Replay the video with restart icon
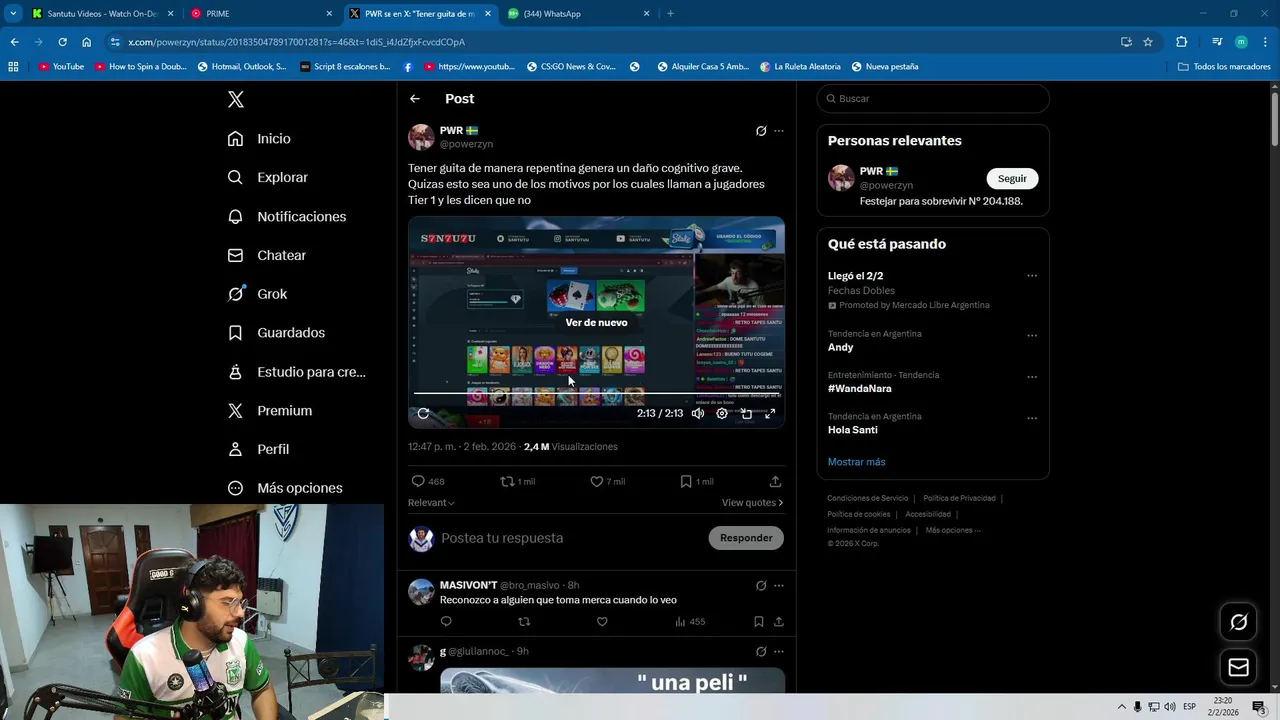Viewport: 1280px width, 720px height. 423,413
